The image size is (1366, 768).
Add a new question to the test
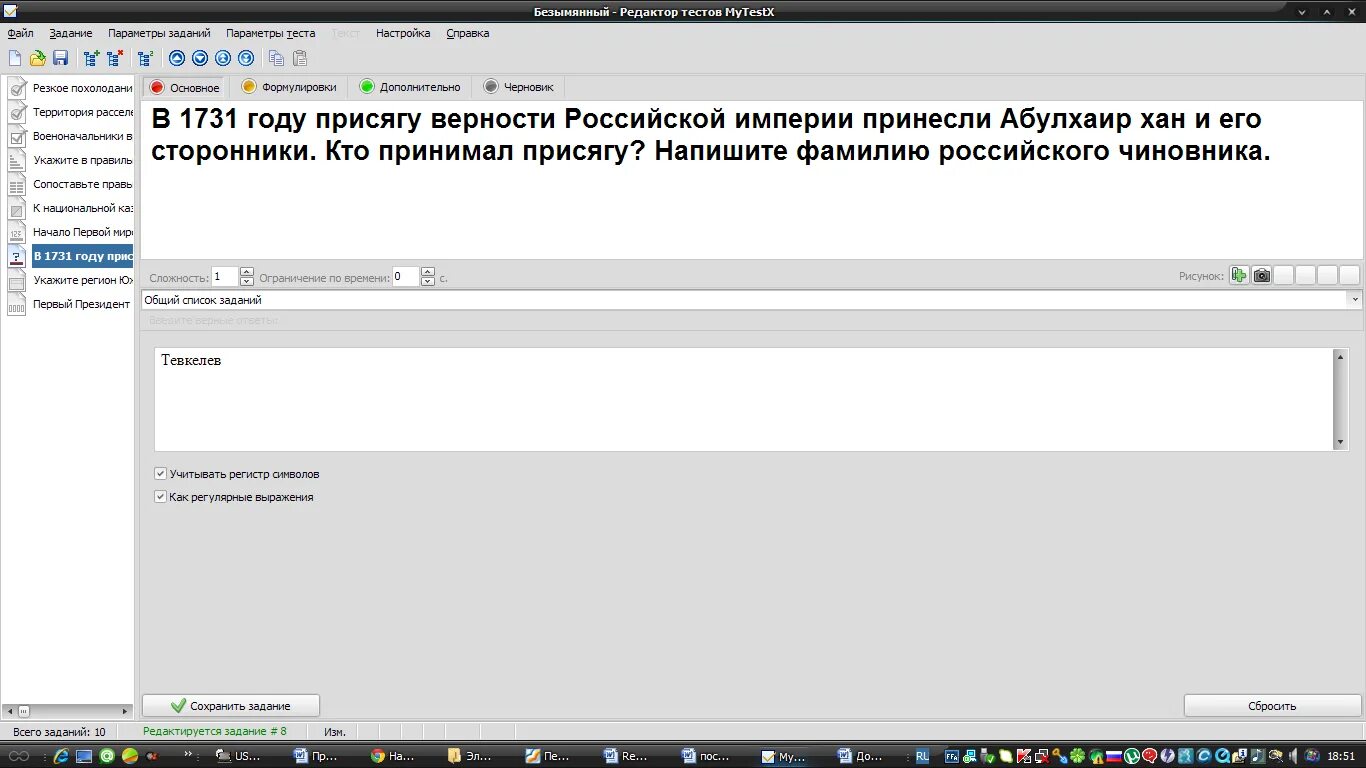coord(91,58)
